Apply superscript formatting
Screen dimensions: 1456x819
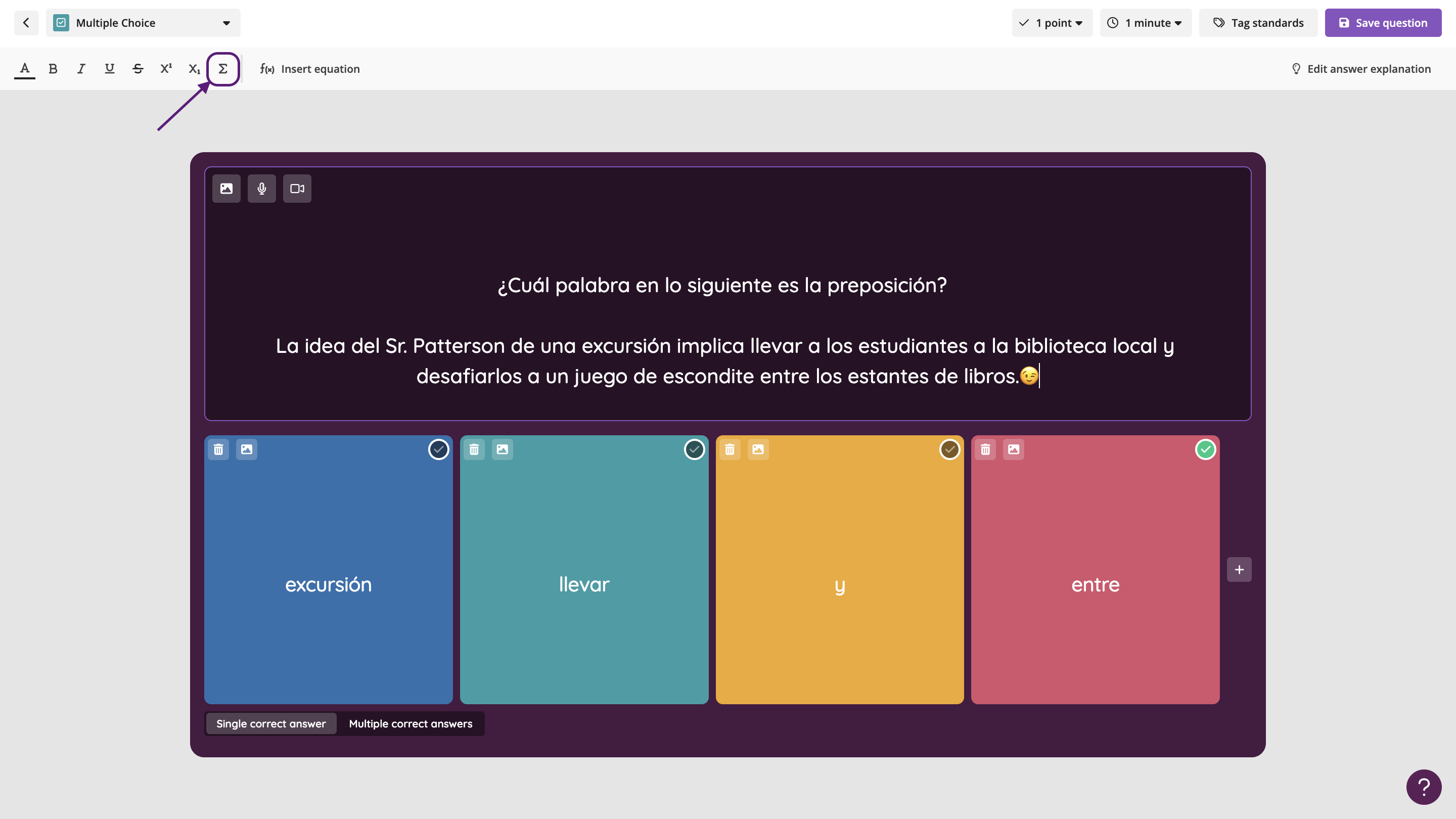click(166, 69)
